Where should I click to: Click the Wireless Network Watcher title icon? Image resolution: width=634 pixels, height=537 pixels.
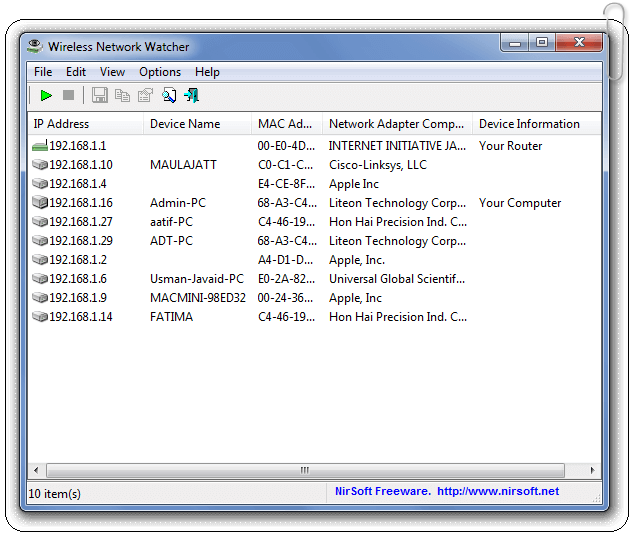35,47
